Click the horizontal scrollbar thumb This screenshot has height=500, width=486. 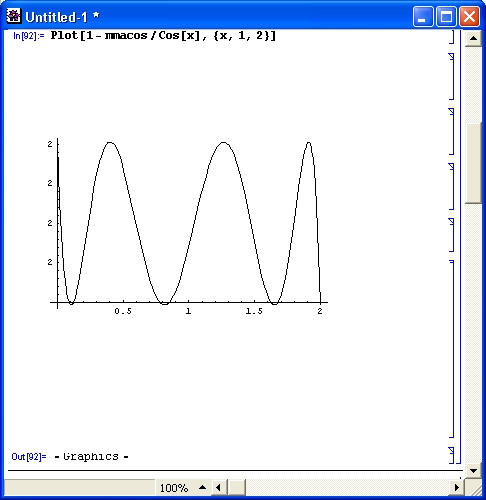tap(237, 488)
